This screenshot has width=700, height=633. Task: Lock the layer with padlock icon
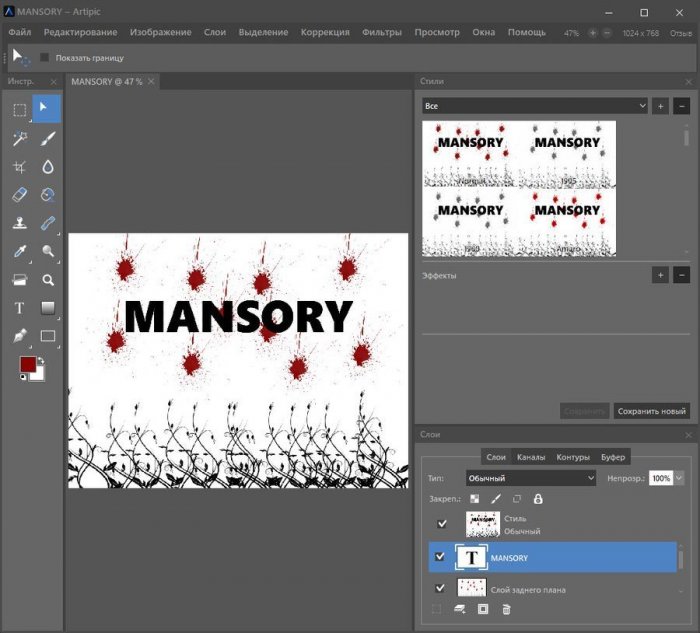pyautogui.click(x=538, y=498)
